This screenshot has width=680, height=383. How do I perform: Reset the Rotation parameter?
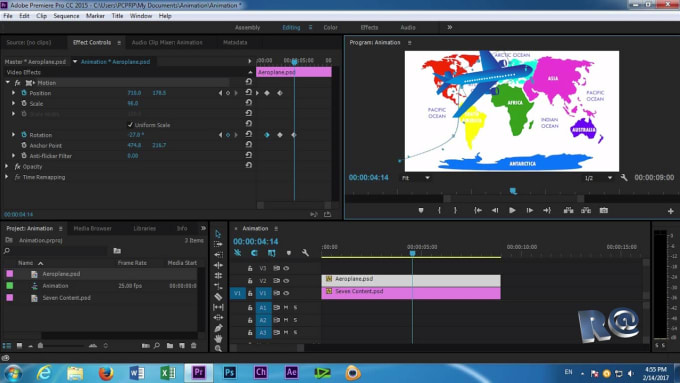pyautogui.click(x=248, y=134)
